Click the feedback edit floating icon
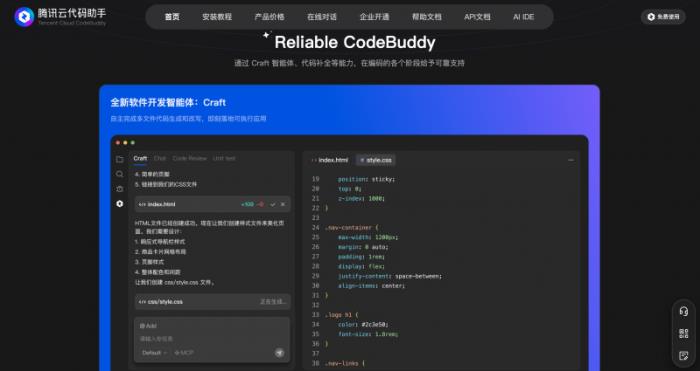This screenshot has height=371, width=700. click(x=683, y=355)
